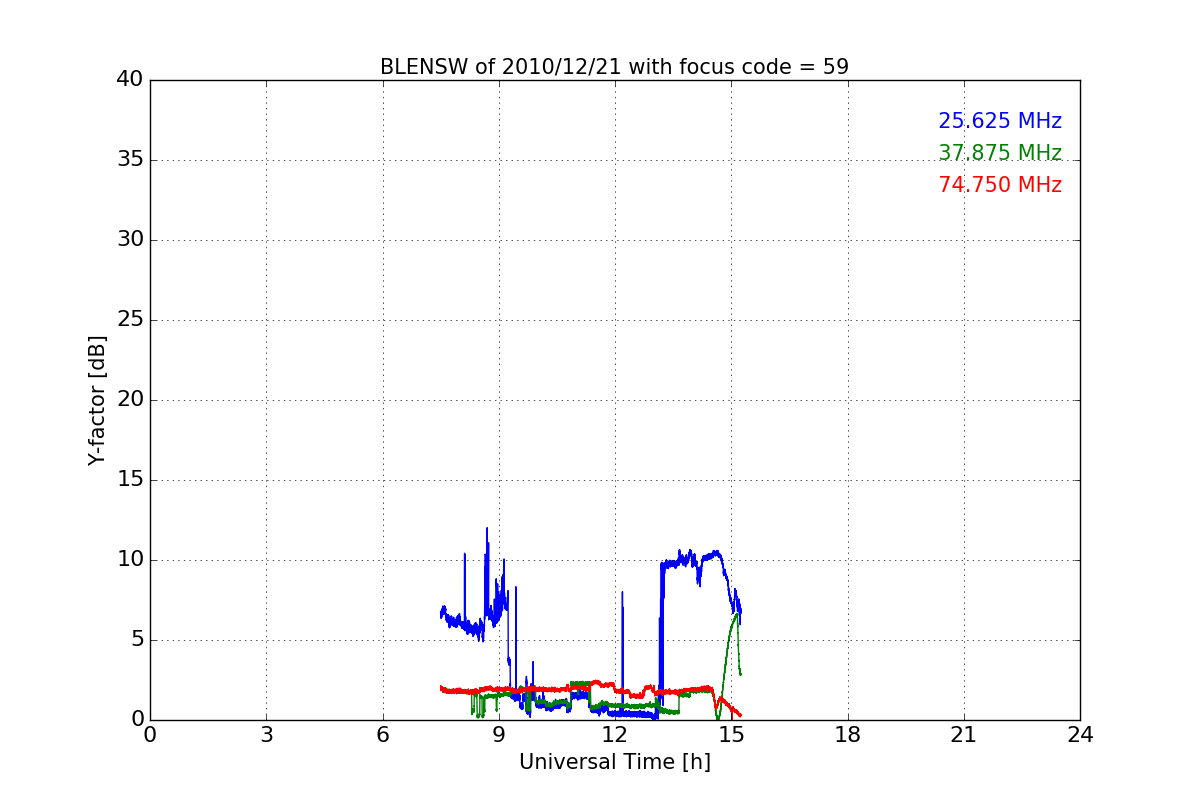
Task: Click y-axis tick label '25'
Action: tap(130, 320)
